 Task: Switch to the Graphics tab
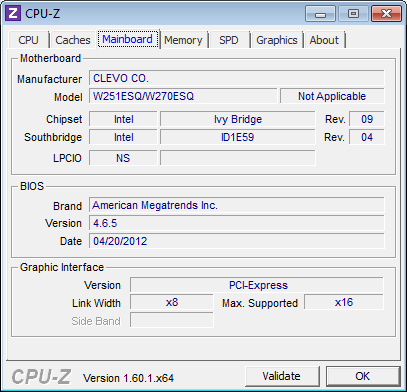tap(277, 40)
